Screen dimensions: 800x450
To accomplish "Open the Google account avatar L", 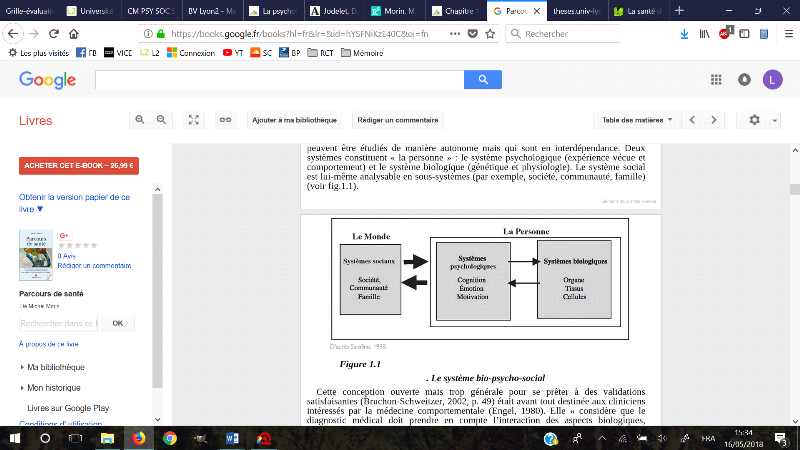I will coord(772,80).
